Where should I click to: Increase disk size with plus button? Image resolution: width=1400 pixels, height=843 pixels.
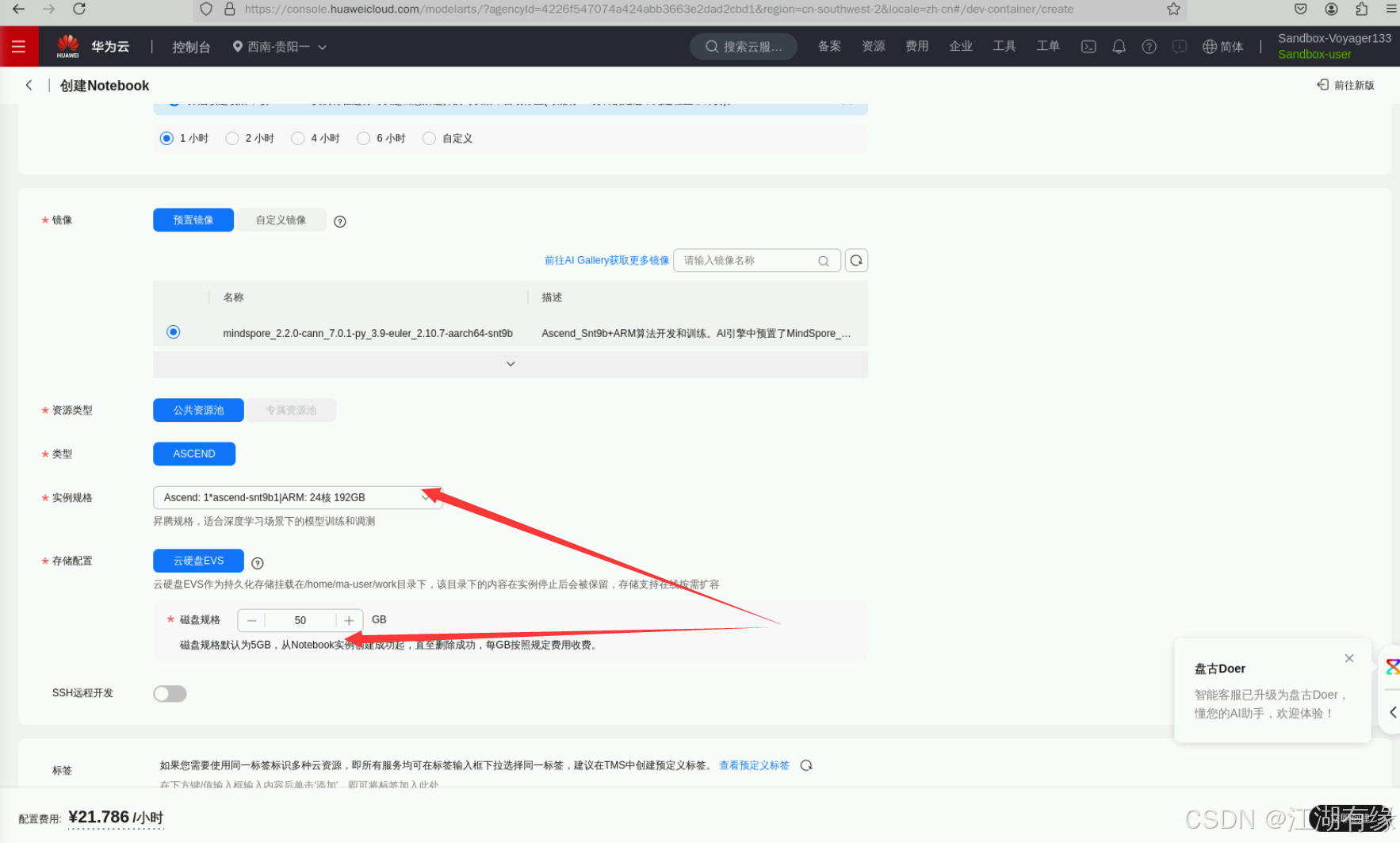point(349,620)
